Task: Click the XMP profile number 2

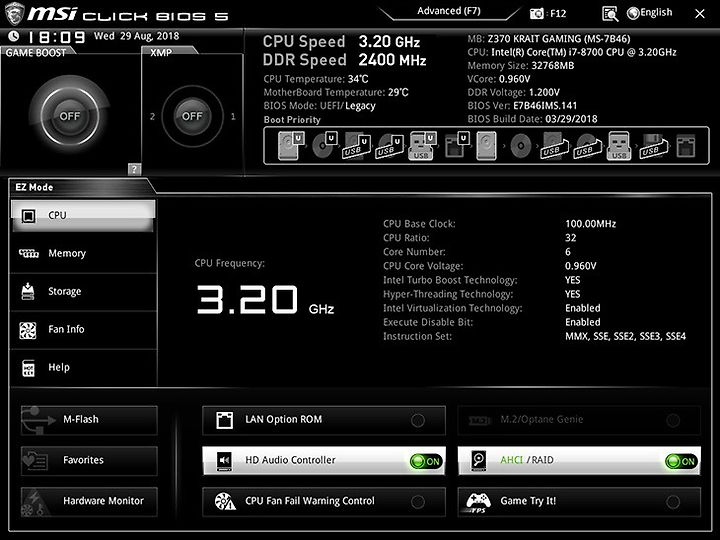Action: [152, 117]
